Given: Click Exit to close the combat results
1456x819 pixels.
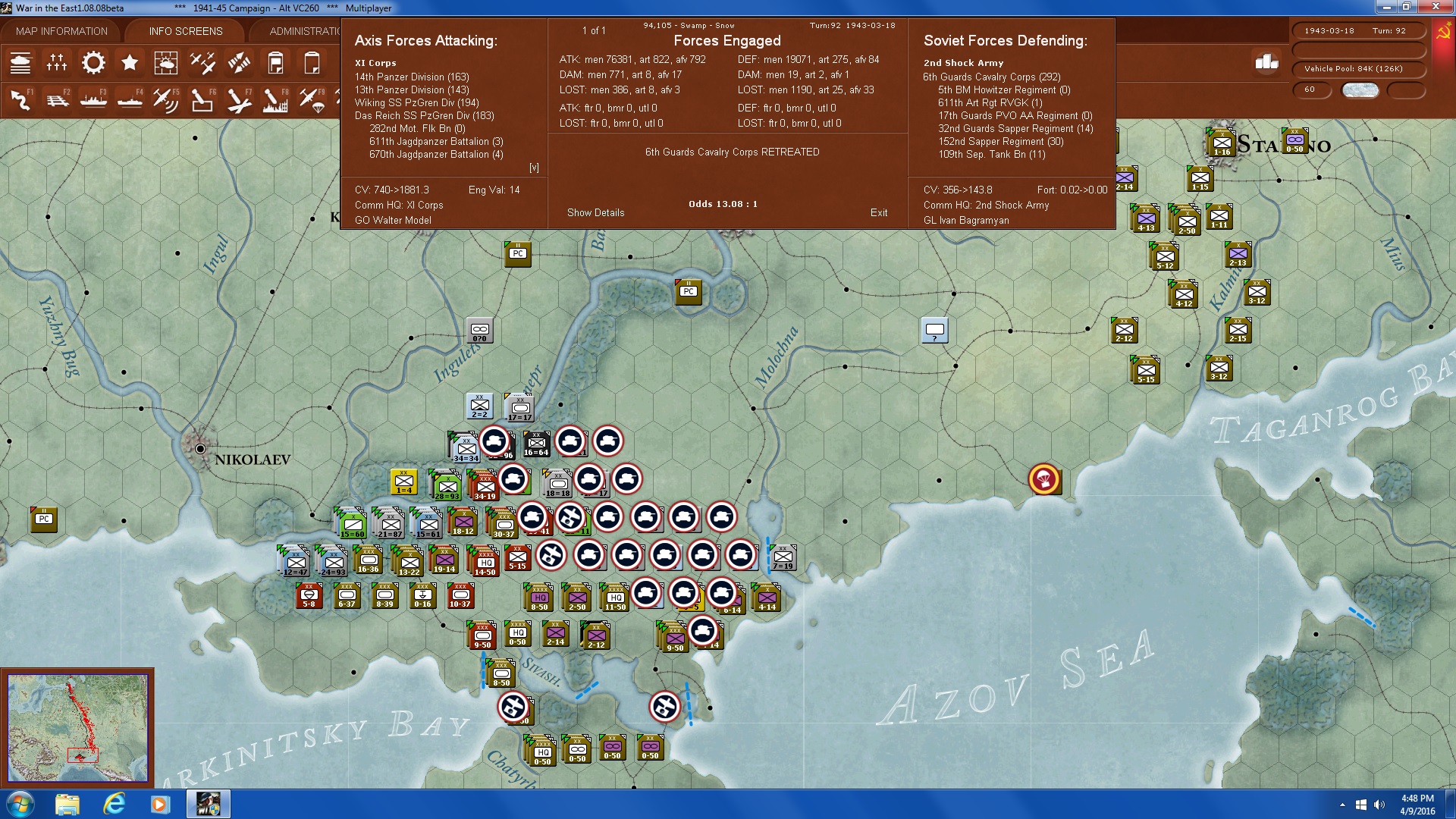Looking at the screenshot, I should pos(879,213).
